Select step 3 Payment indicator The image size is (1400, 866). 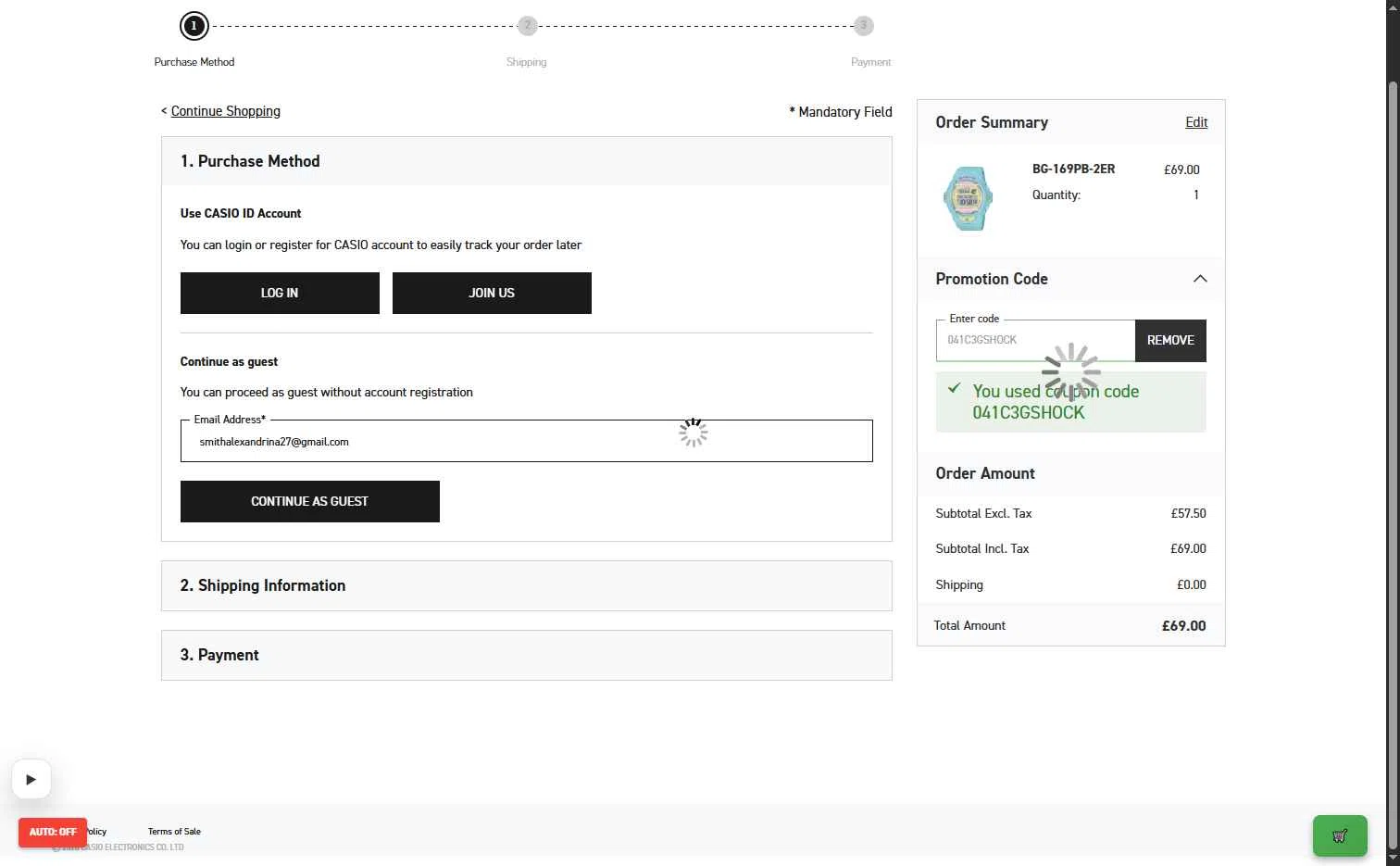point(863,26)
